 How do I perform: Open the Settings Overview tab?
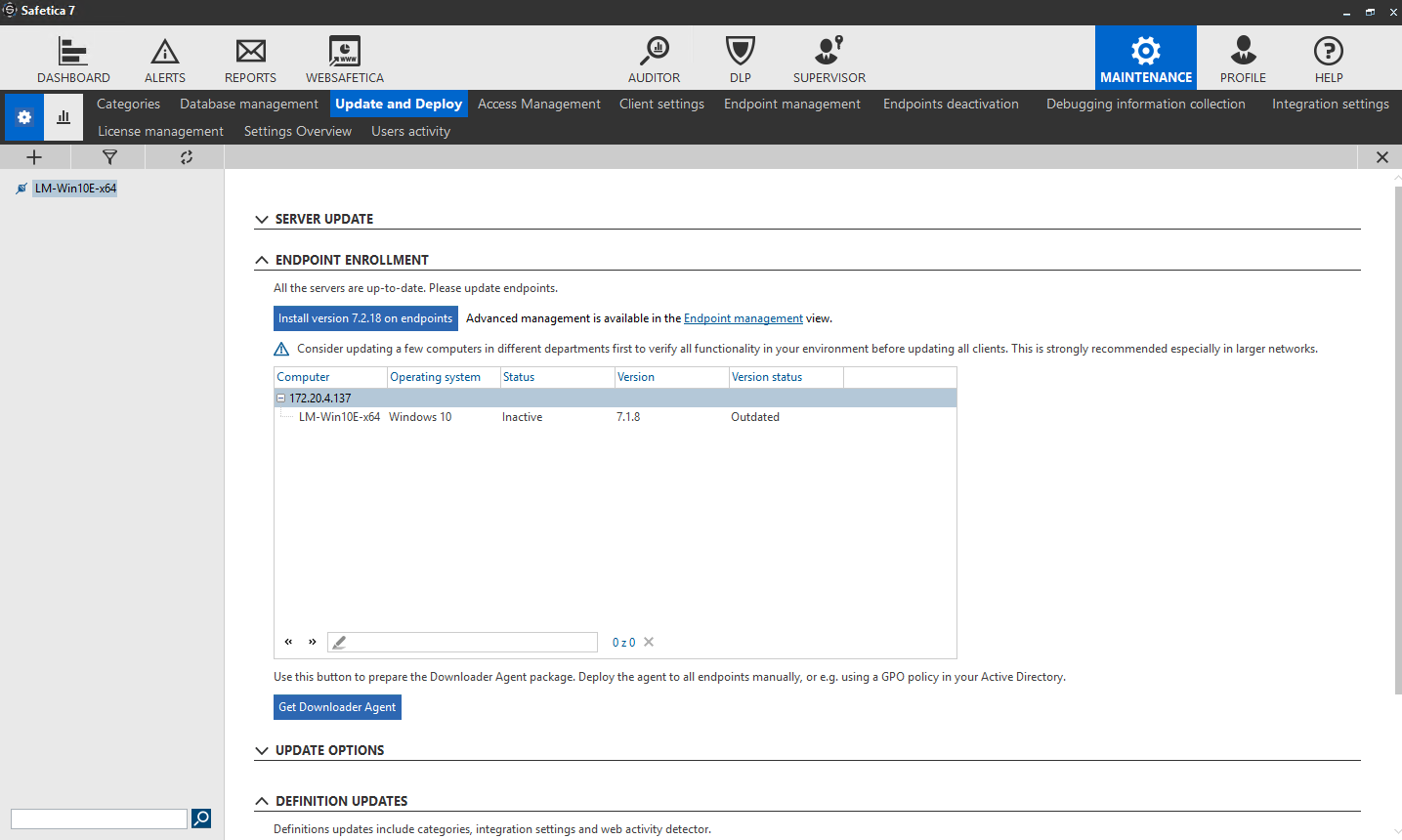pos(298,131)
